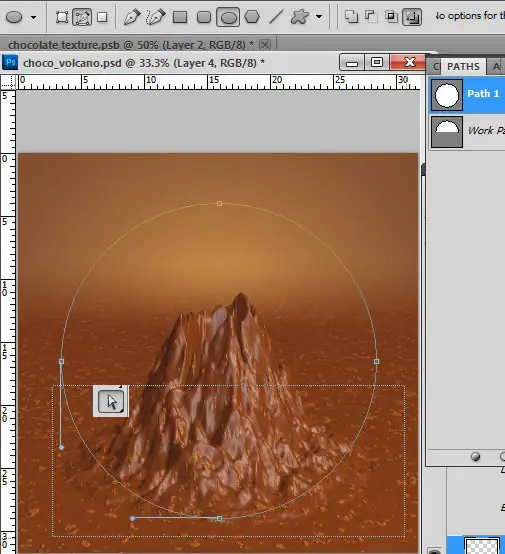Switch to chocolate texture.psb document tab
The height and width of the screenshot is (554, 505).
point(131,45)
